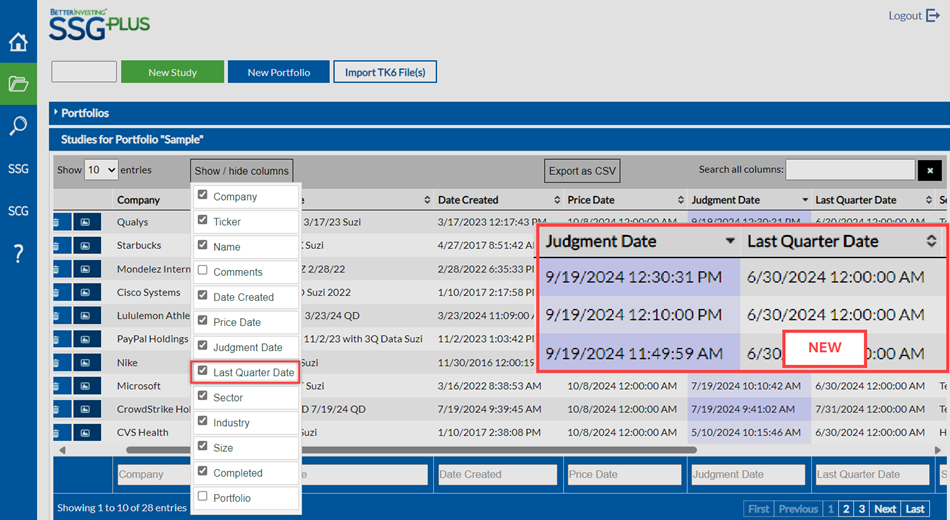Sort by the Company column header

pyautogui.click(x=138, y=200)
